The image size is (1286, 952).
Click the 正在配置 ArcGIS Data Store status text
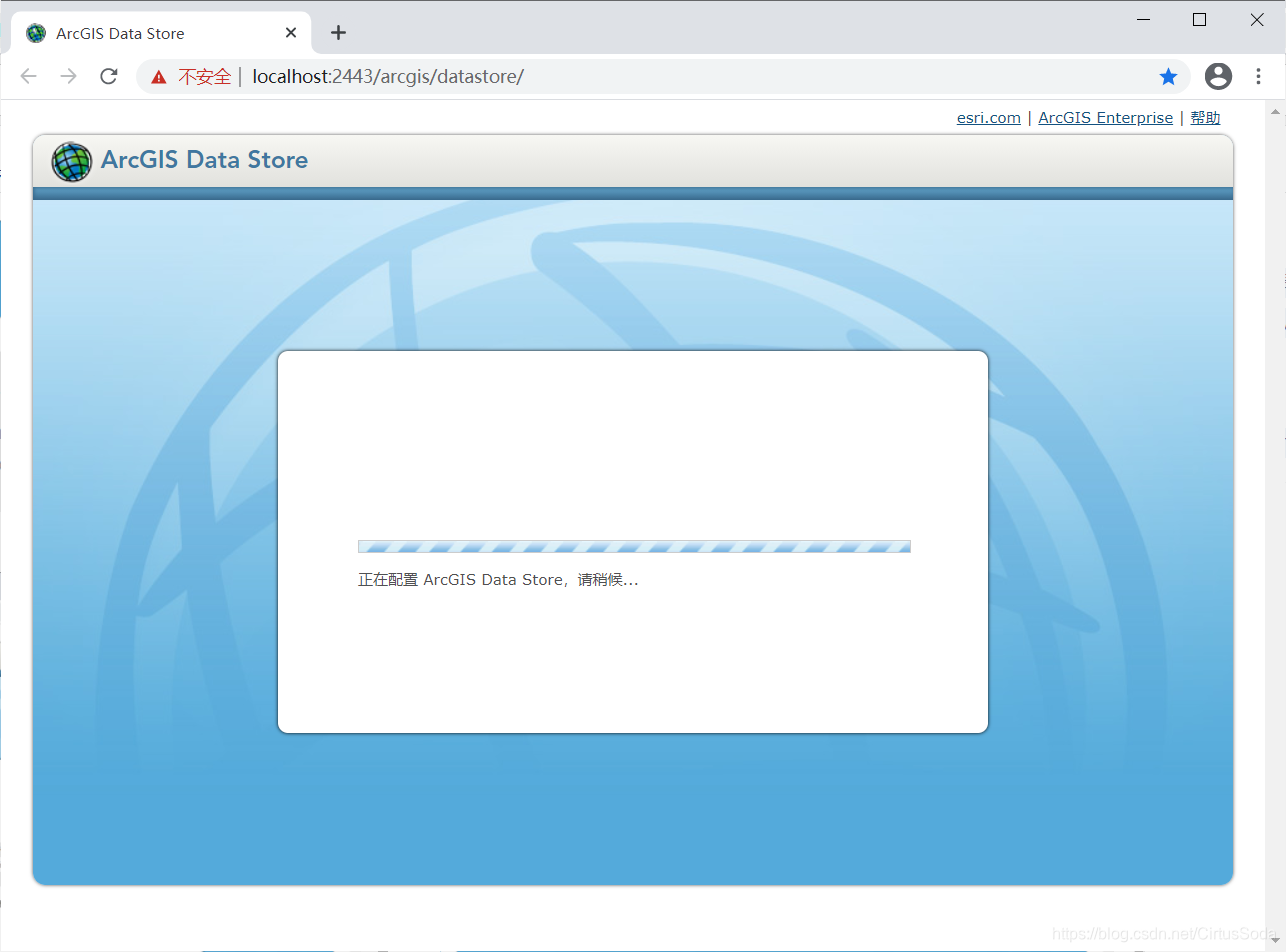498,580
